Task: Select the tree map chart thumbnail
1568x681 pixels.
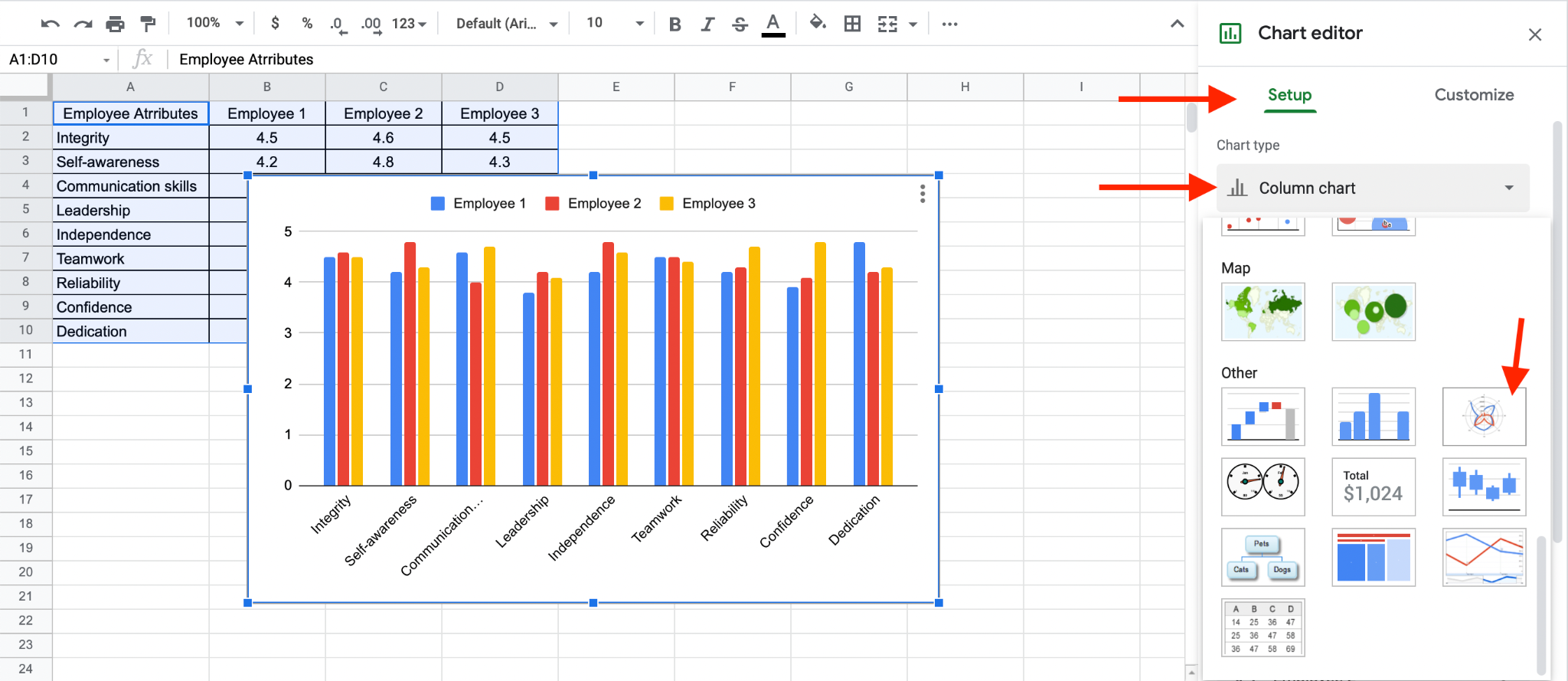Action: click(1374, 557)
